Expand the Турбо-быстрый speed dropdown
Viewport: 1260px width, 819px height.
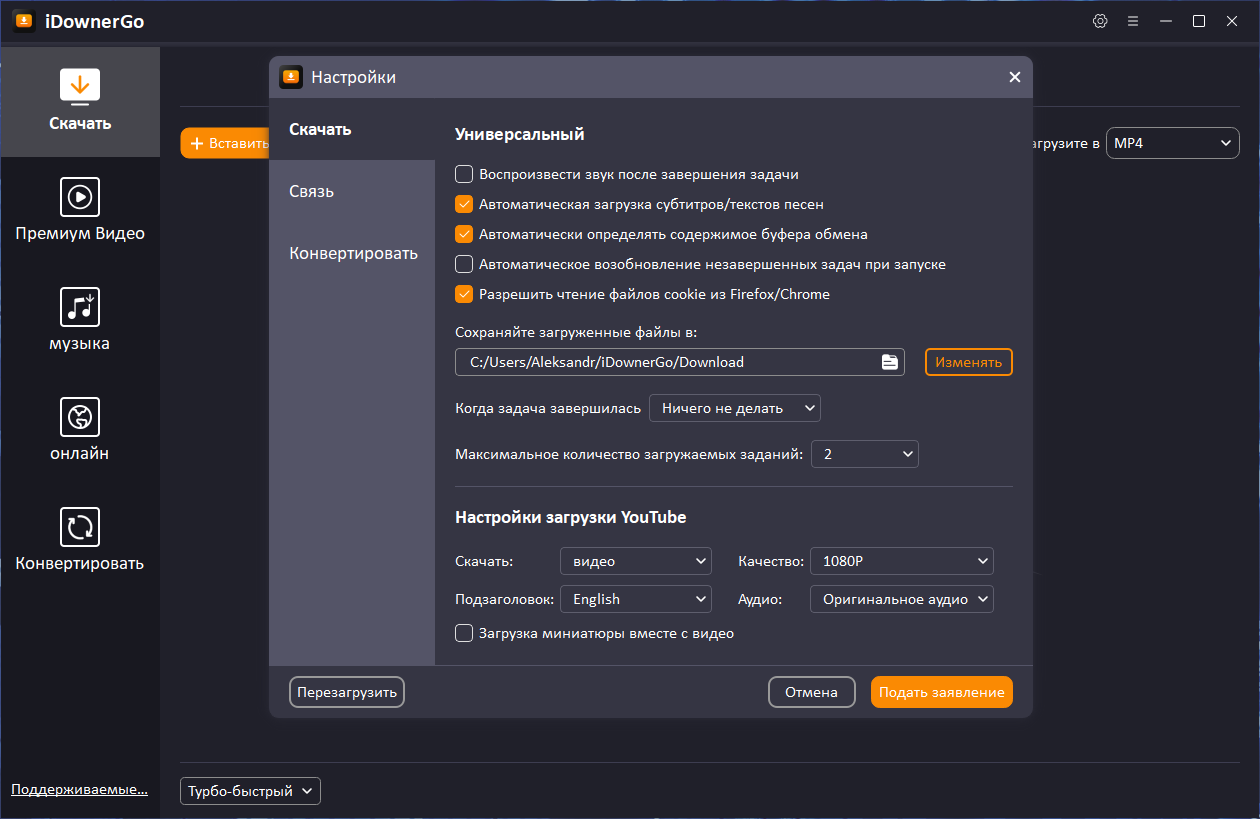tap(250, 791)
